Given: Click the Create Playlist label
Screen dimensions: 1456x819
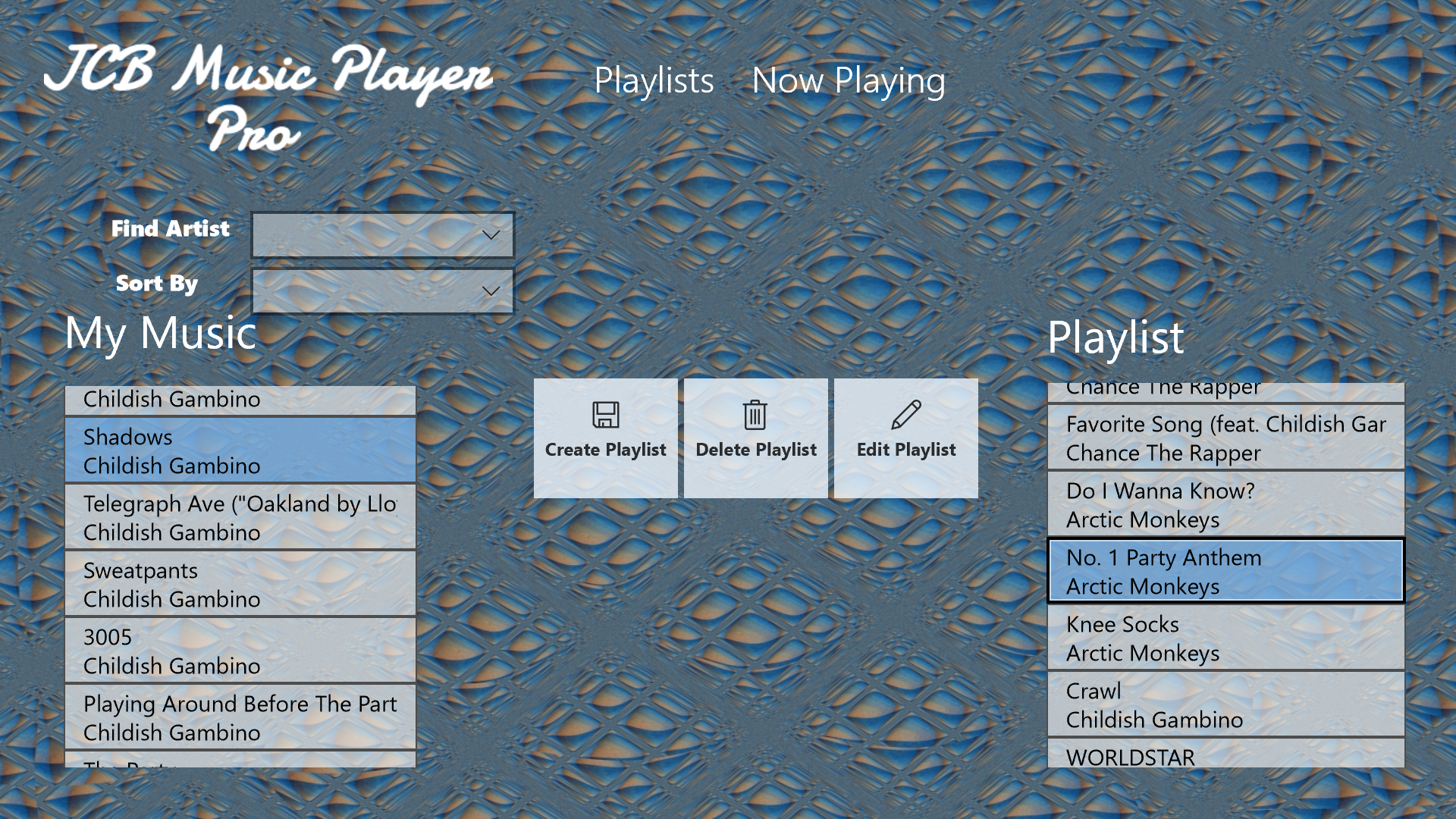Looking at the screenshot, I should tap(605, 450).
